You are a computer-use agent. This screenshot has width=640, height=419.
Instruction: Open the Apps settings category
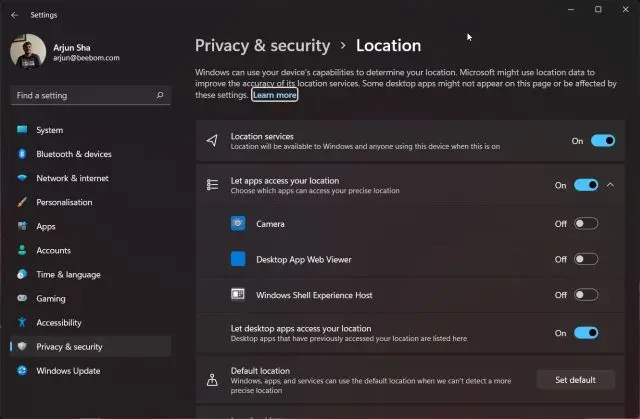point(90,226)
